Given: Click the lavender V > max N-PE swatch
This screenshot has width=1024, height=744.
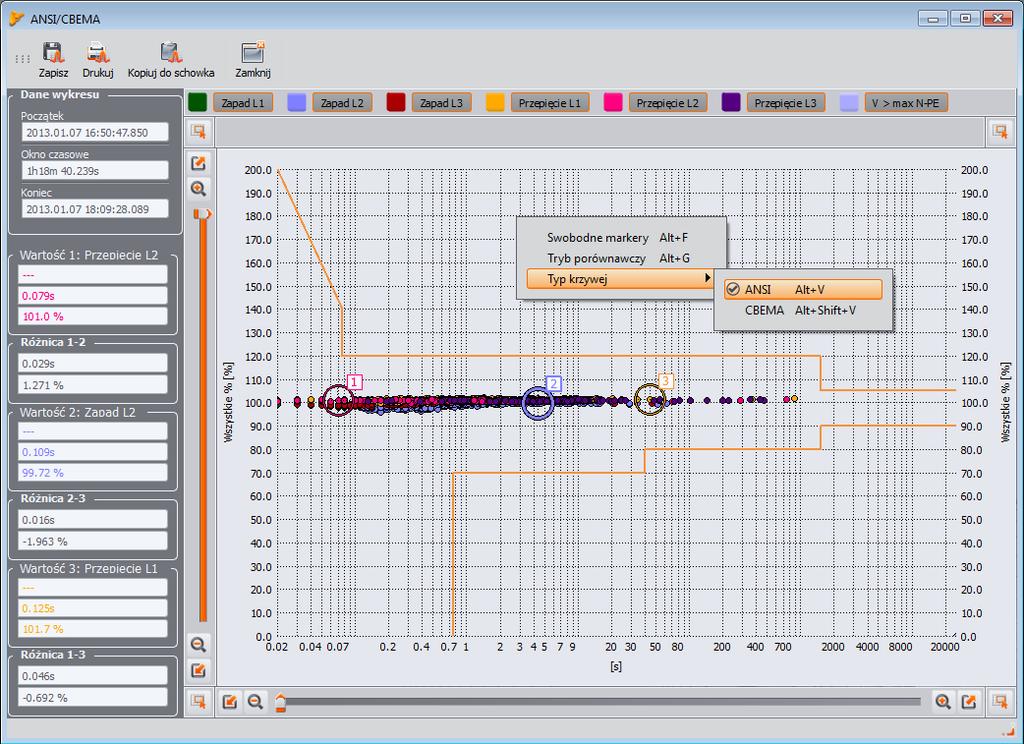Looking at the screenshot, I should [x=848, y=103].
